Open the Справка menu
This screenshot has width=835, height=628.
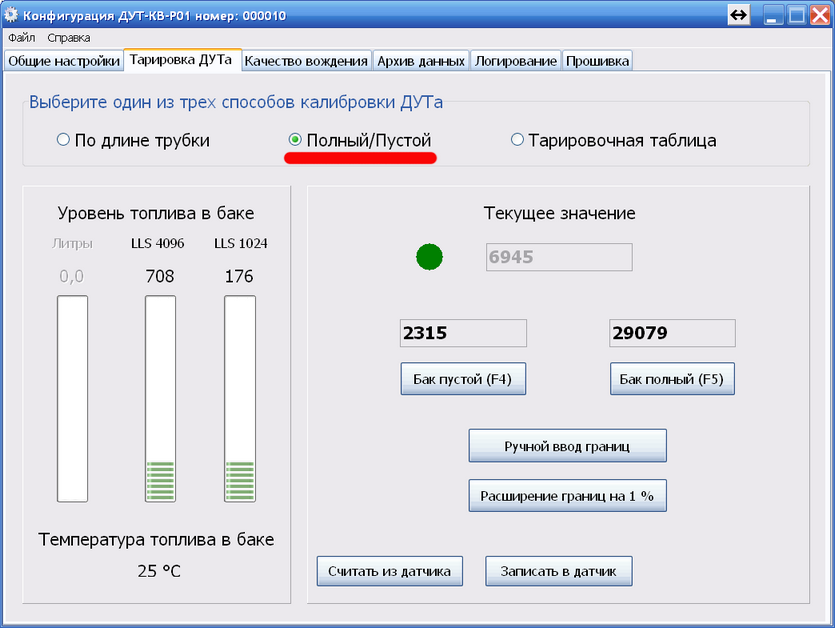click(x=69, y=38)
